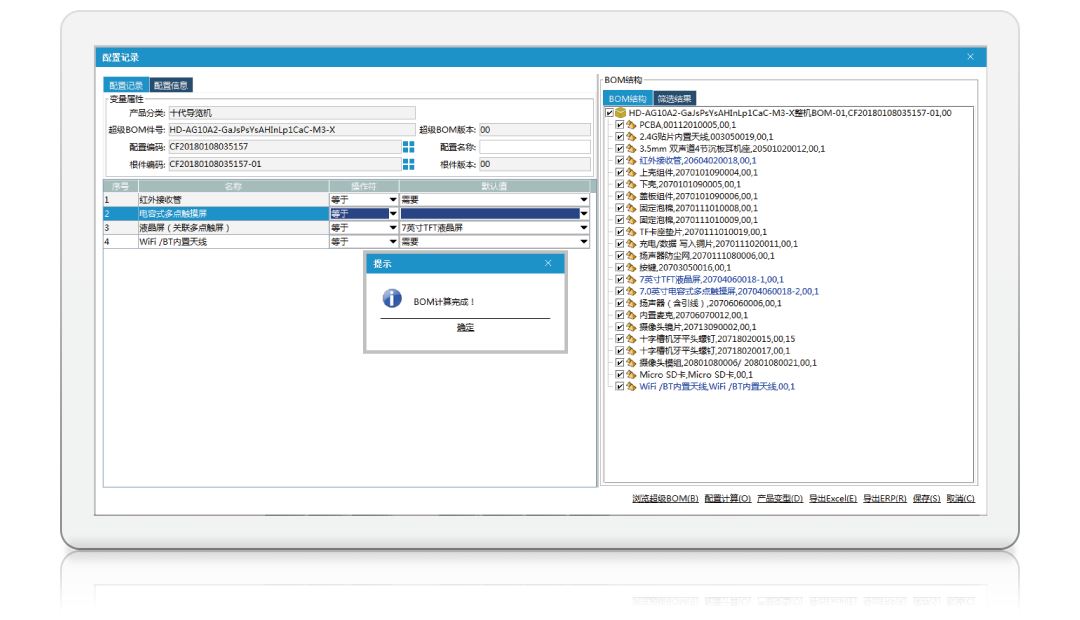
Task: Switch to the 筛选结果 tab
Action: [x=674, y=99]
